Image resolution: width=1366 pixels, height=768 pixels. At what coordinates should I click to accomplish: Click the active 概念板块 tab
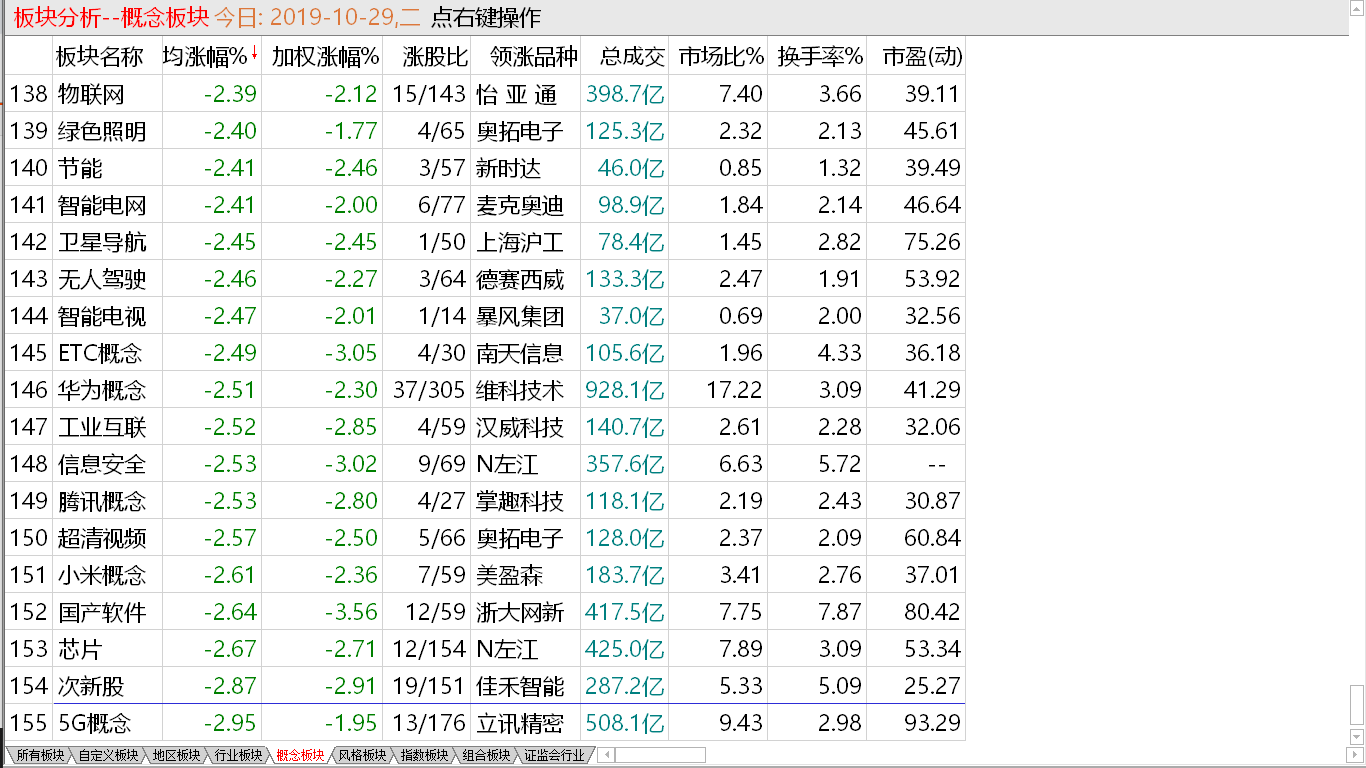300,755
